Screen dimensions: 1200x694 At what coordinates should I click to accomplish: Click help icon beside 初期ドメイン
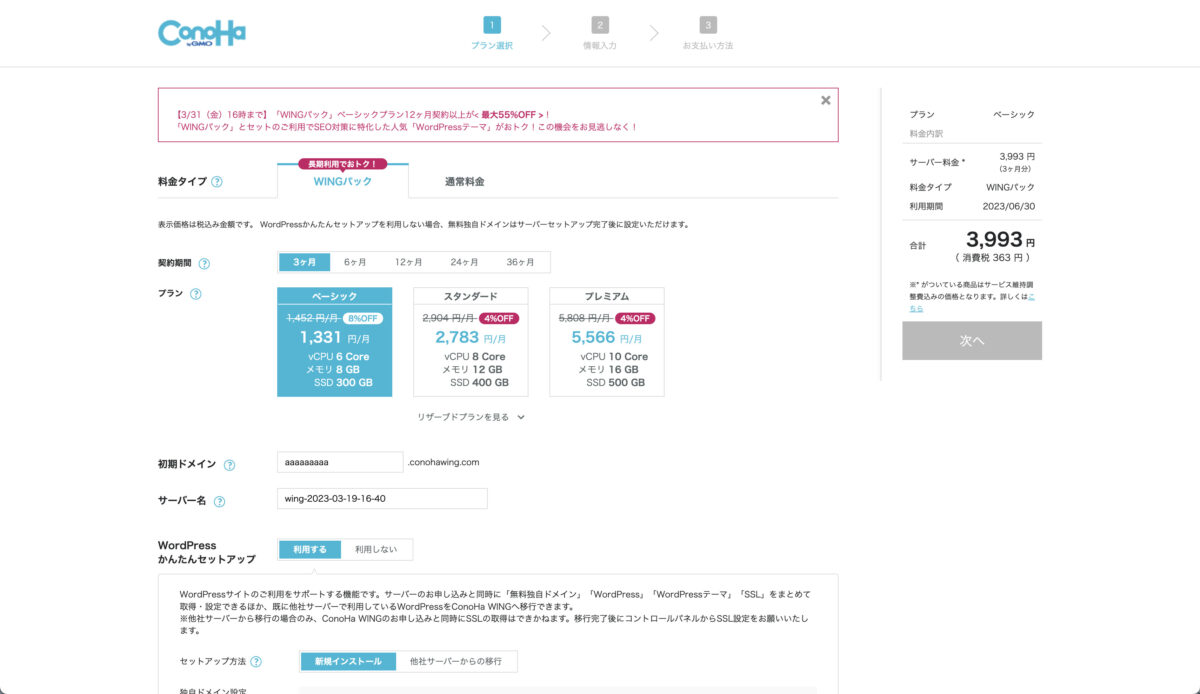pos(229,465)
